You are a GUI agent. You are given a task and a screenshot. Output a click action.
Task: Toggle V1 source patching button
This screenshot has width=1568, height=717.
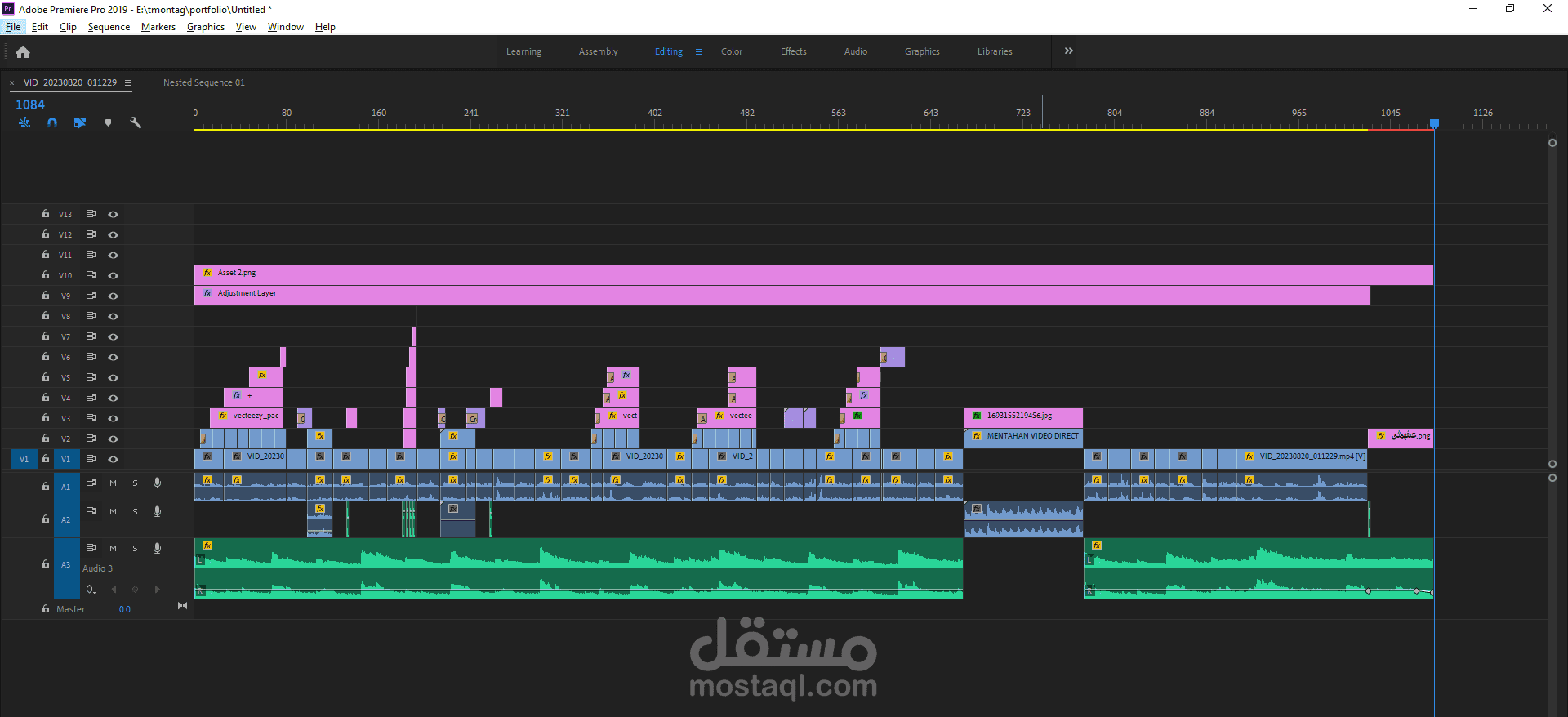(24, 459)
